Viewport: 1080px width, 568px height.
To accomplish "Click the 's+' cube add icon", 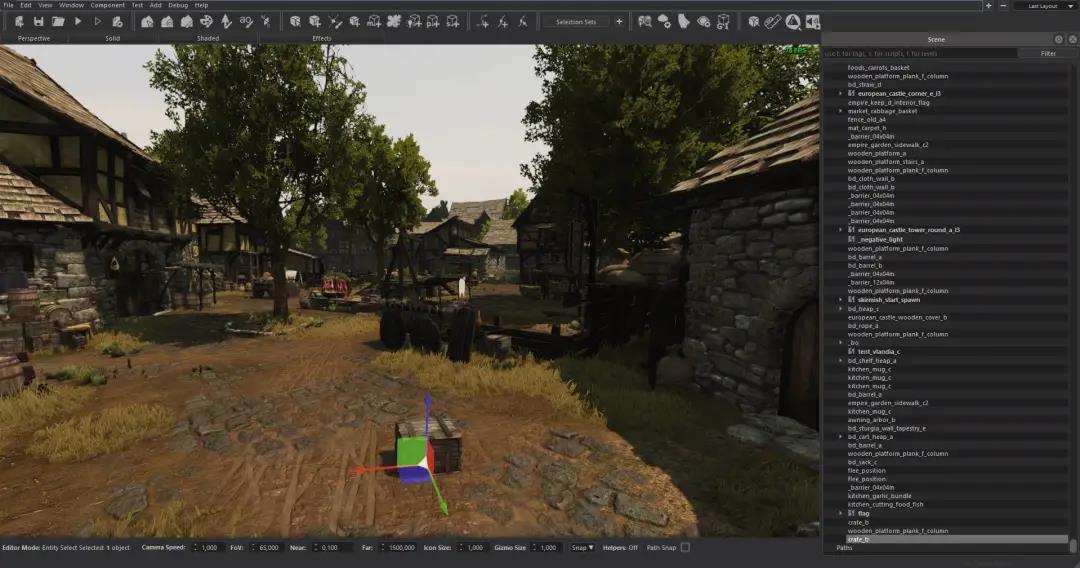I will 453,22.
